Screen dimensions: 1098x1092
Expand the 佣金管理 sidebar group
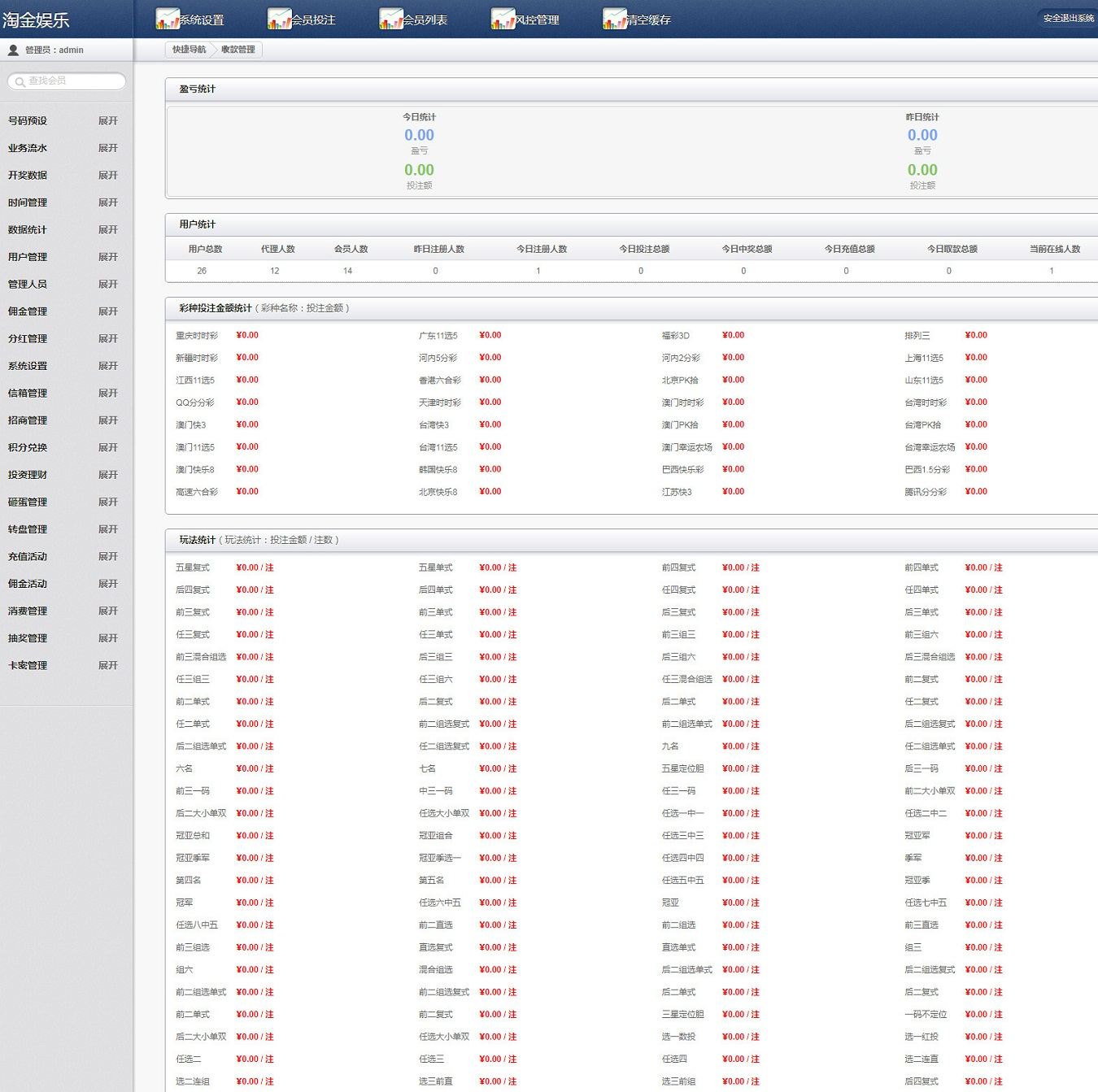pyautogui.click(x=107, y=311)
